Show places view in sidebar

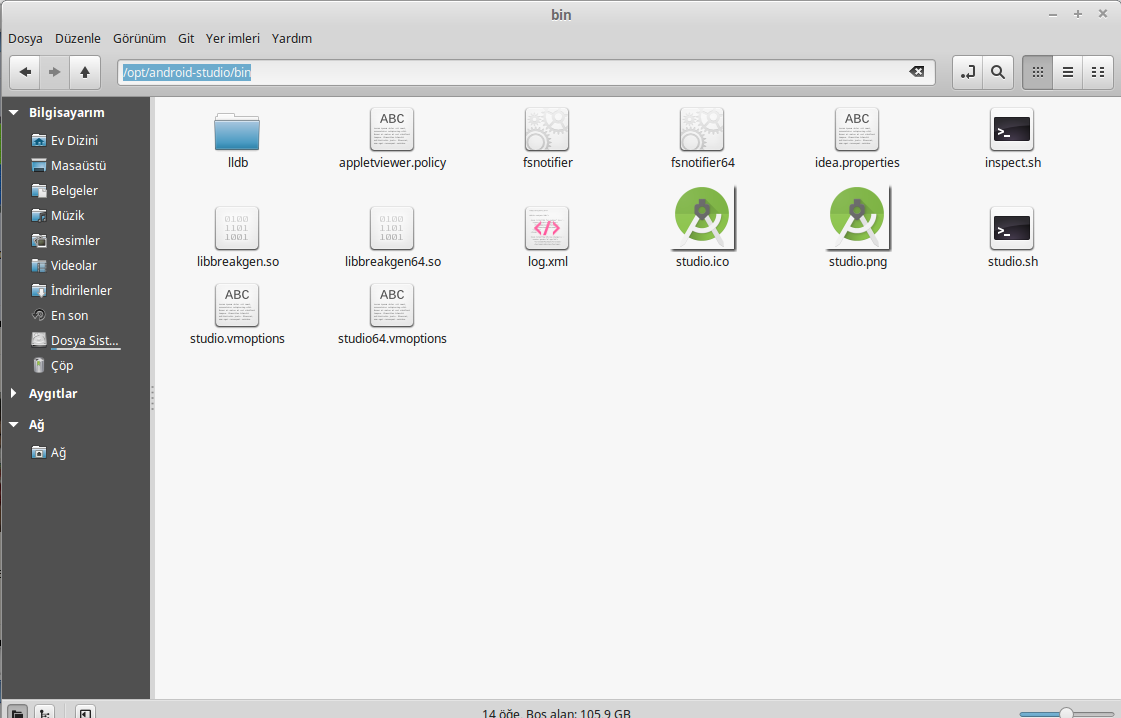(x=17, y=712)
